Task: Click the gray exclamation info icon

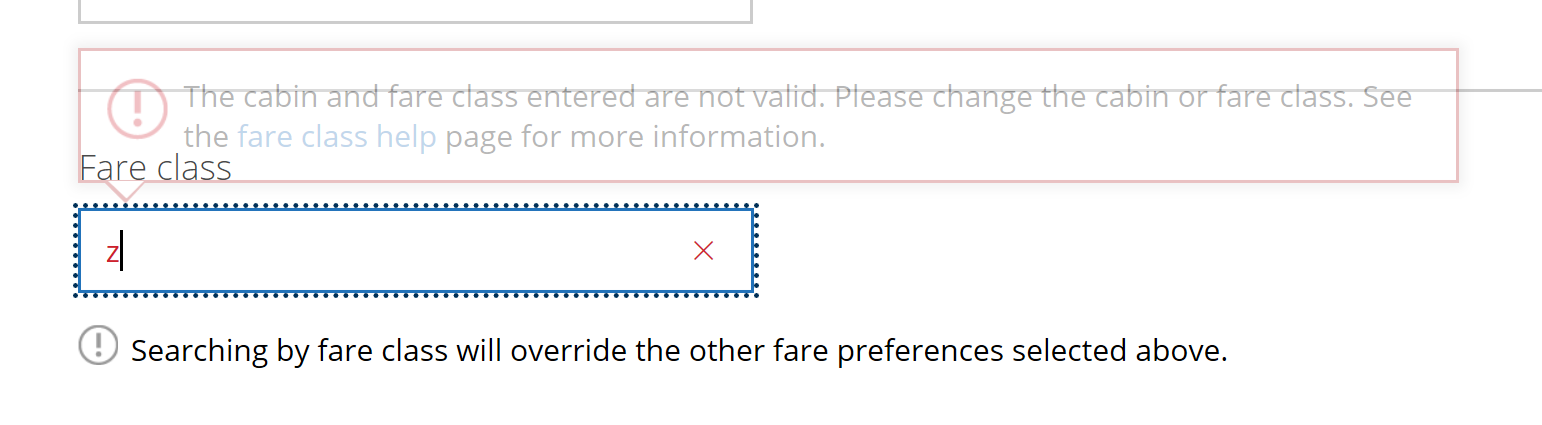Action: tap(98, 345)
